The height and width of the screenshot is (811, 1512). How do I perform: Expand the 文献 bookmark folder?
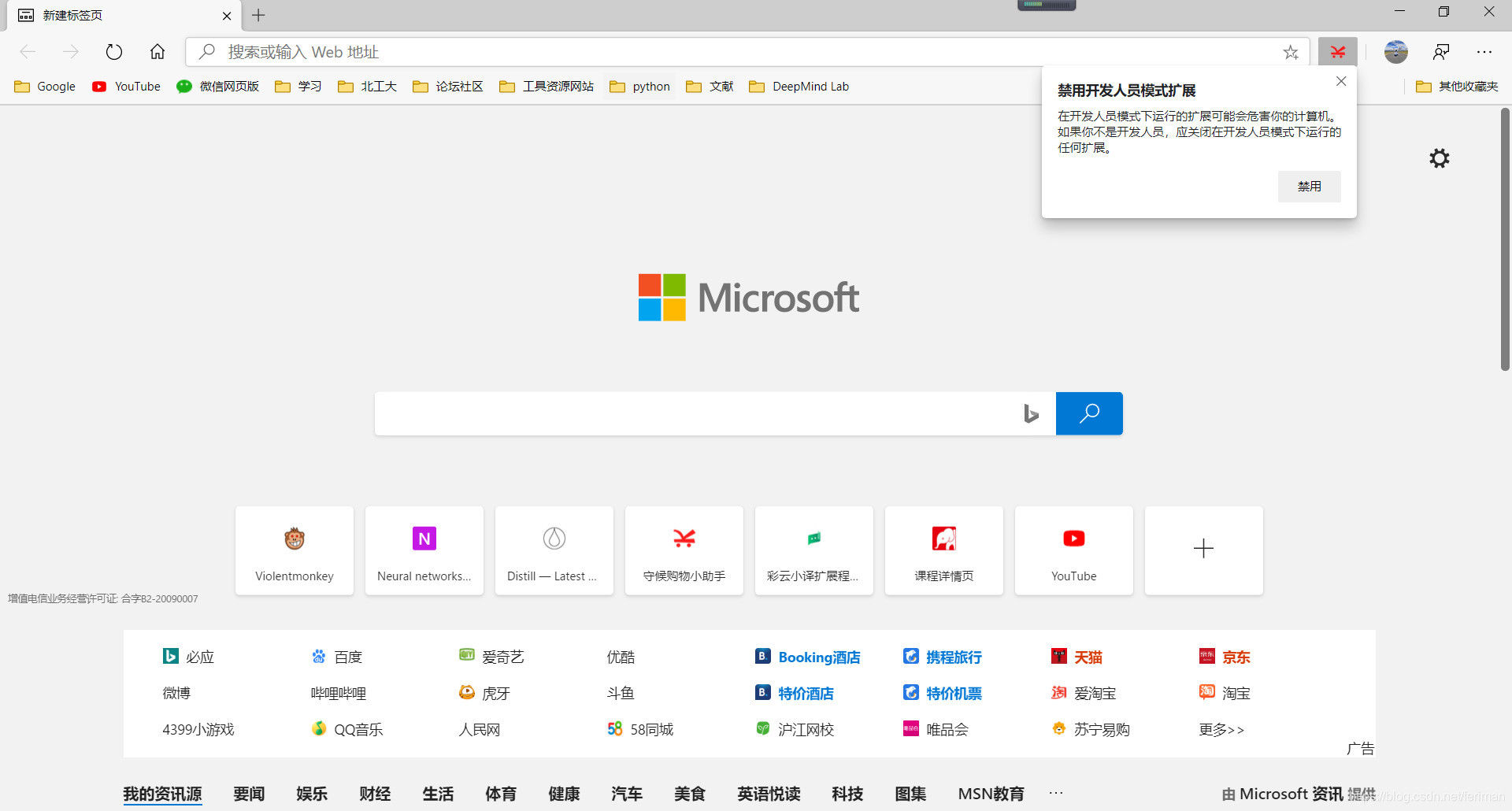710,87
